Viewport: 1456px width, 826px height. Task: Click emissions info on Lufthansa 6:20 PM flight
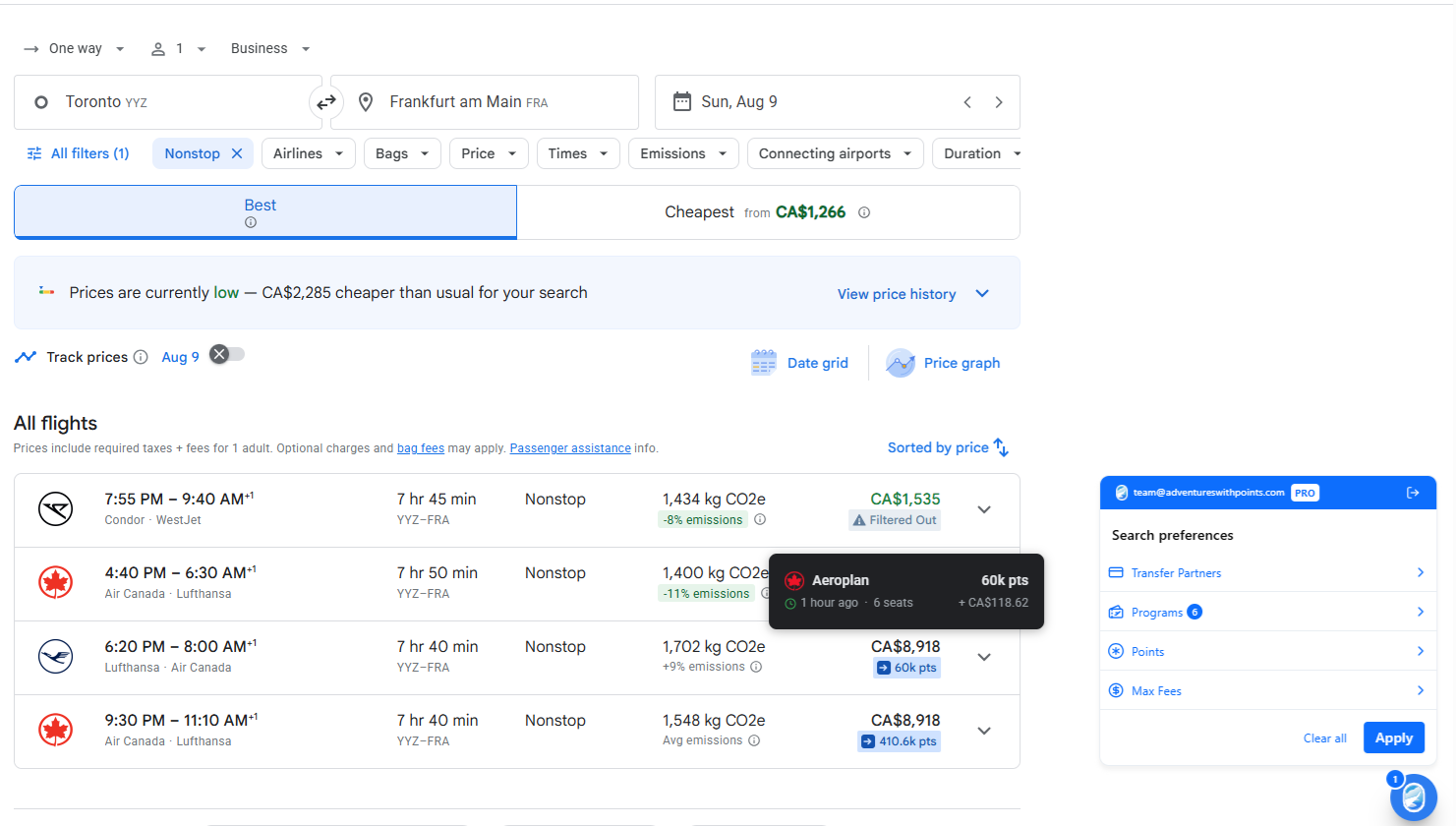coord(756,667)
